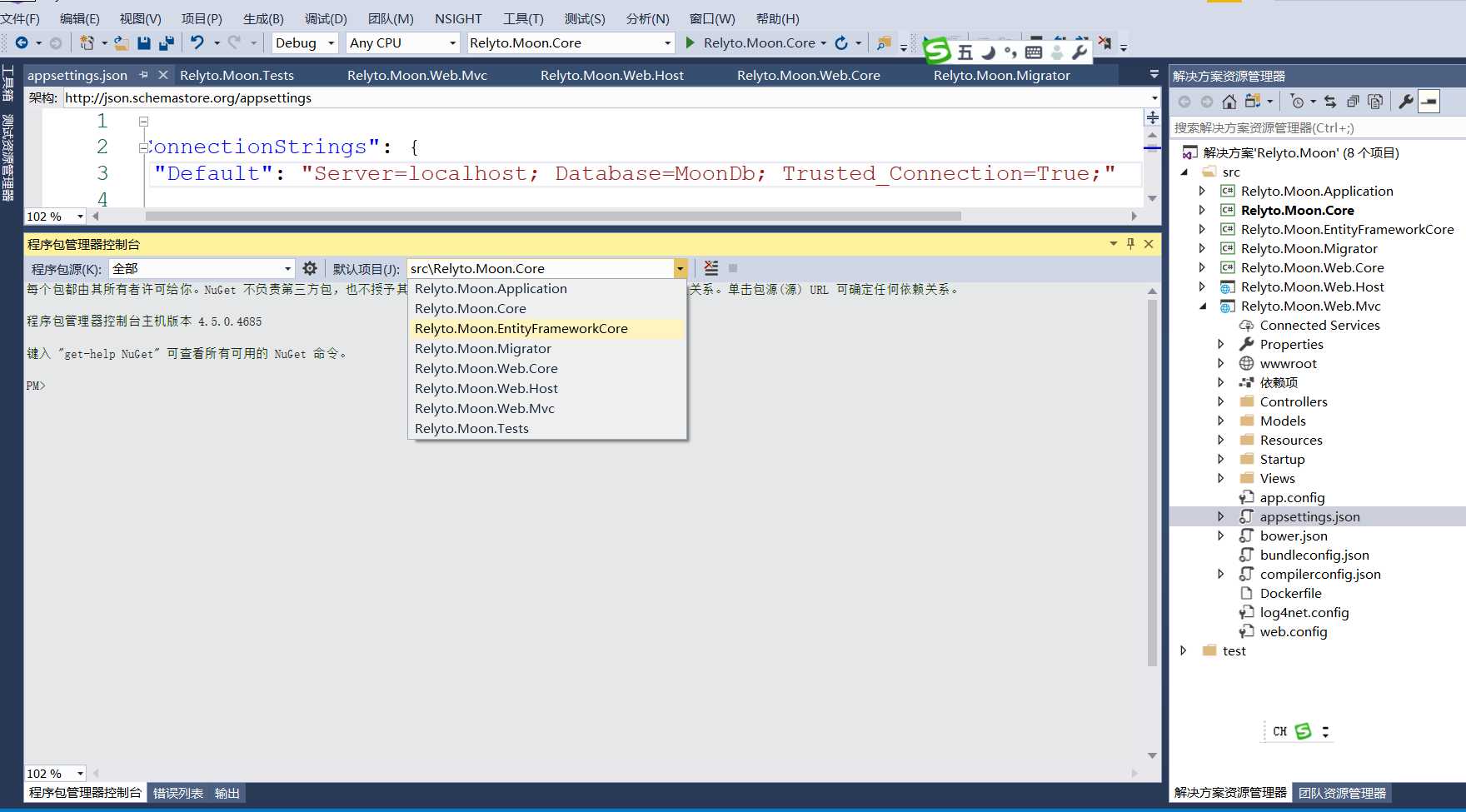This screenshot has width=1466, height=812.
Task: Select Relyto.Moon.Web.Host in default project list
Action: pos(547,388)
